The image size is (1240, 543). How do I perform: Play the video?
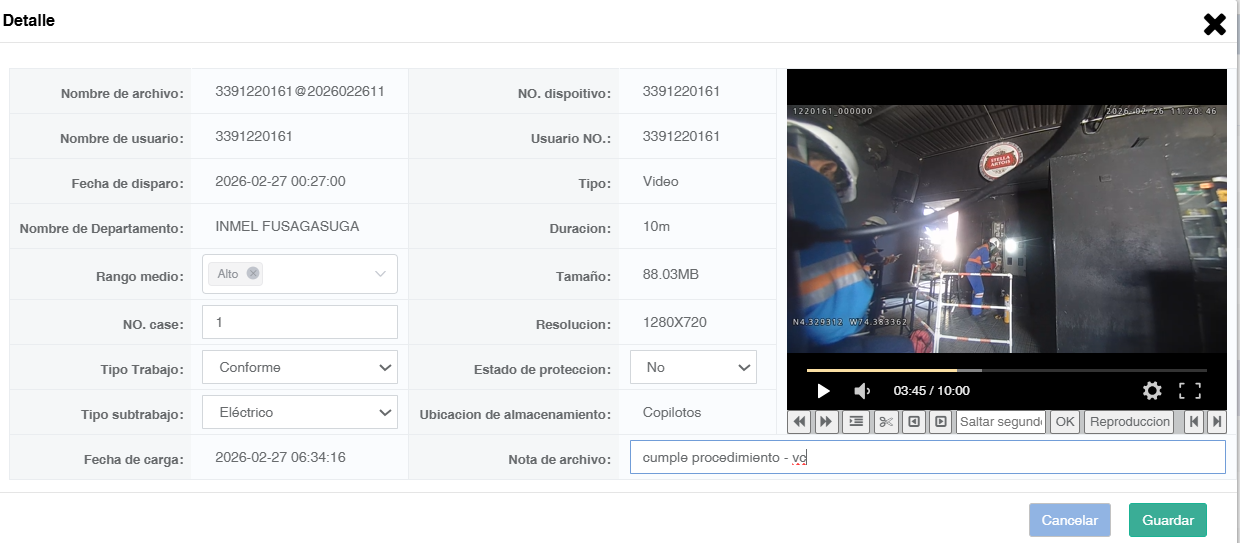coord(823,391)
